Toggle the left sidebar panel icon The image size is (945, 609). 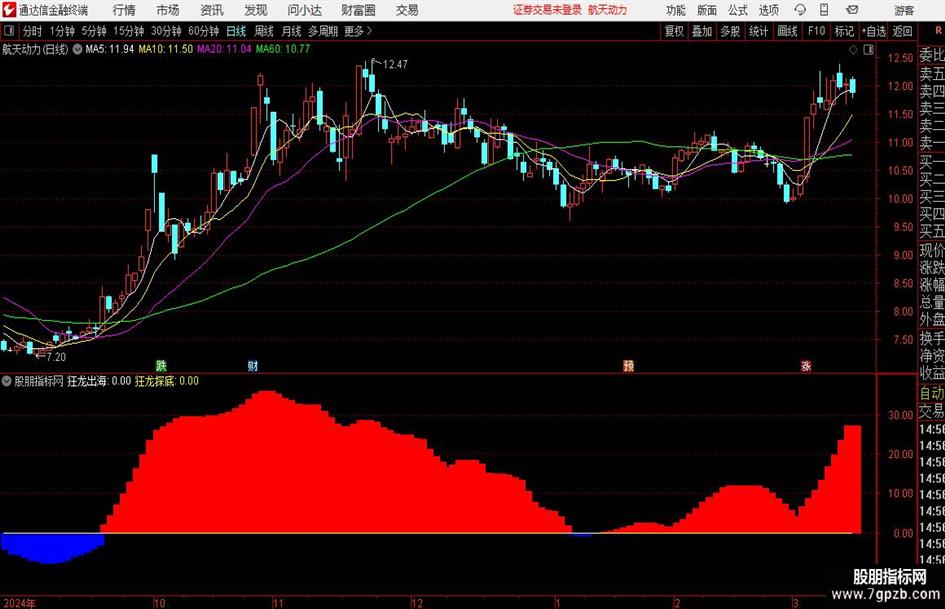pos(8,31)
